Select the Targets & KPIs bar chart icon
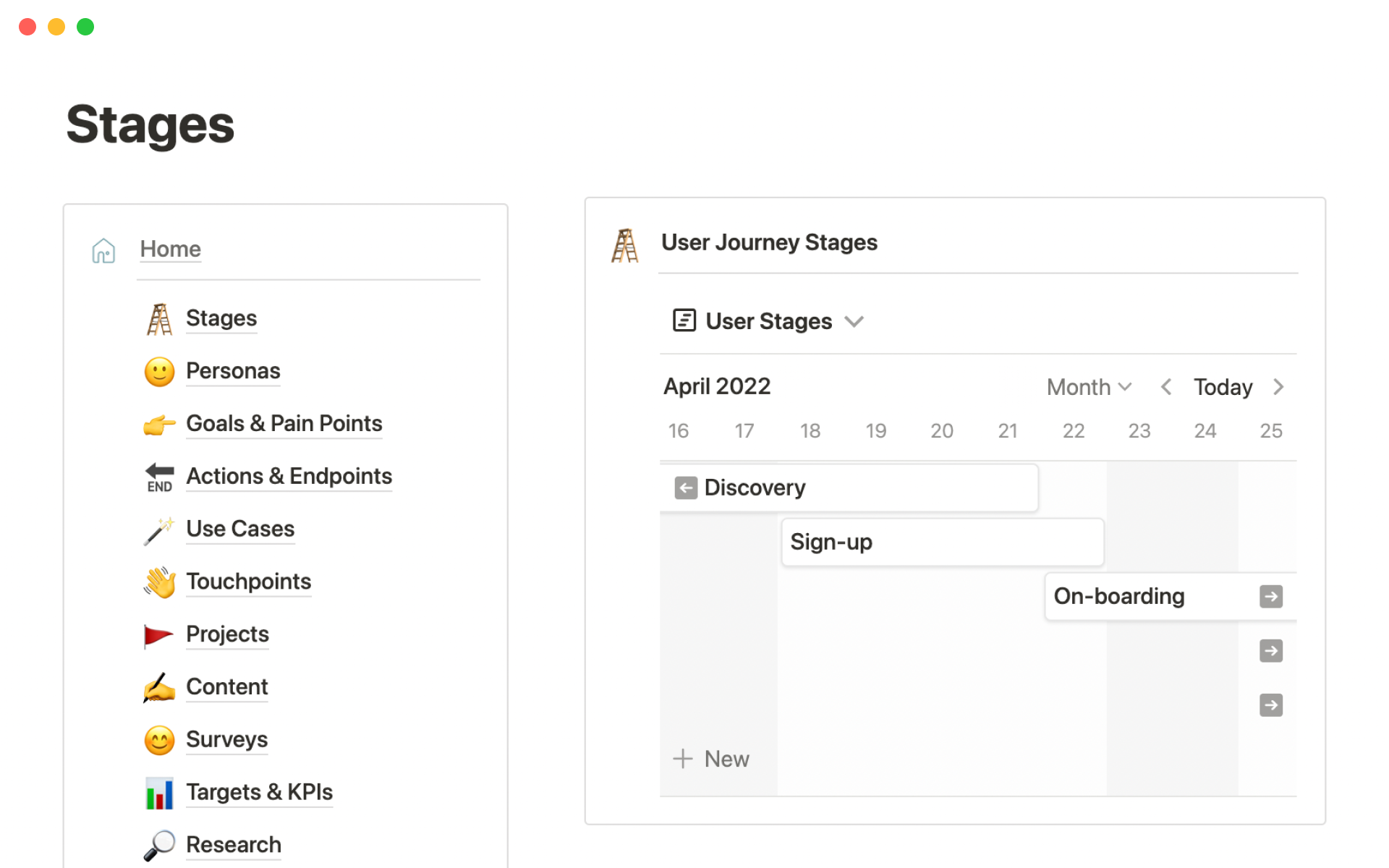Viewport: 1389px width, 868px height. pyautogui.click(x=159, y=793)
